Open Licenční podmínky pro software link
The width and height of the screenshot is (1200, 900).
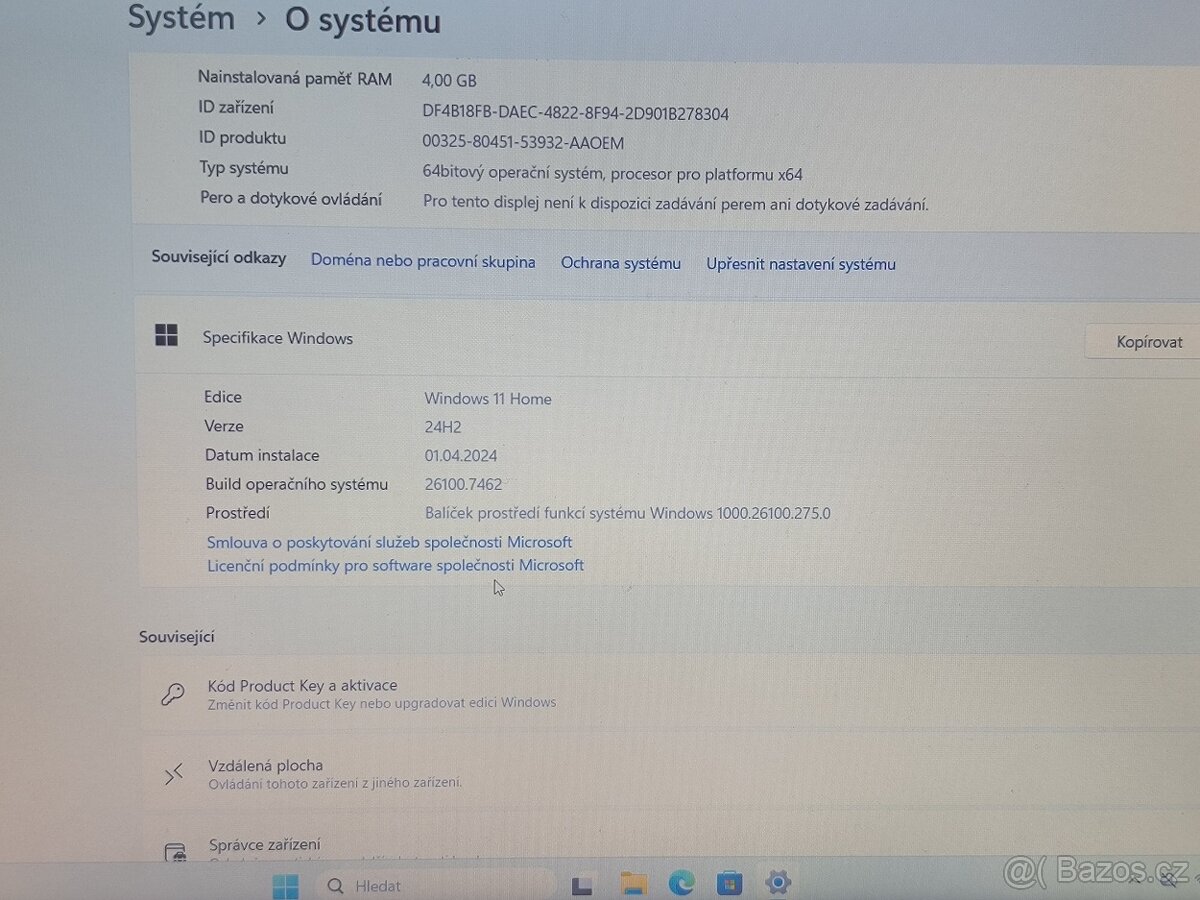click(394, 565)
